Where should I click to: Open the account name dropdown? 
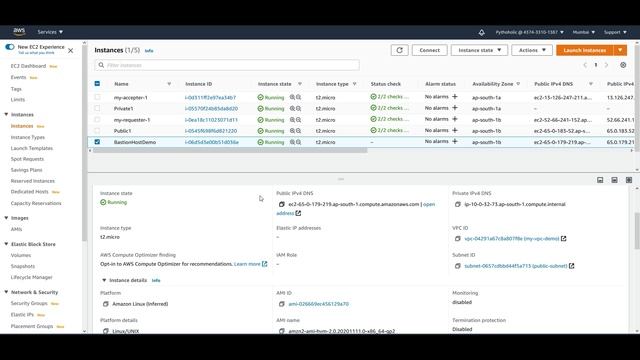[529, 32]
